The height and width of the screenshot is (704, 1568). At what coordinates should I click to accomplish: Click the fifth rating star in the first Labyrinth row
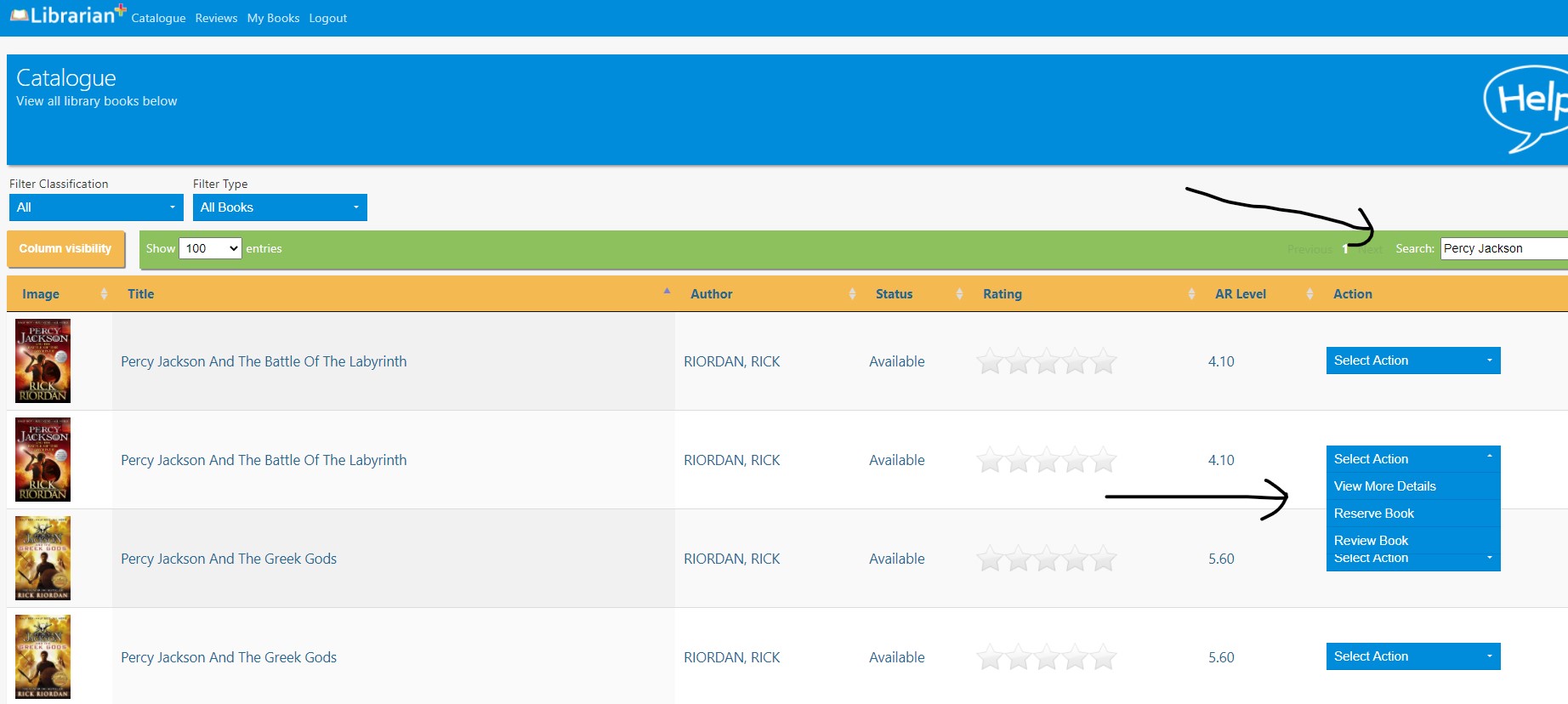tap(1104, 361)
